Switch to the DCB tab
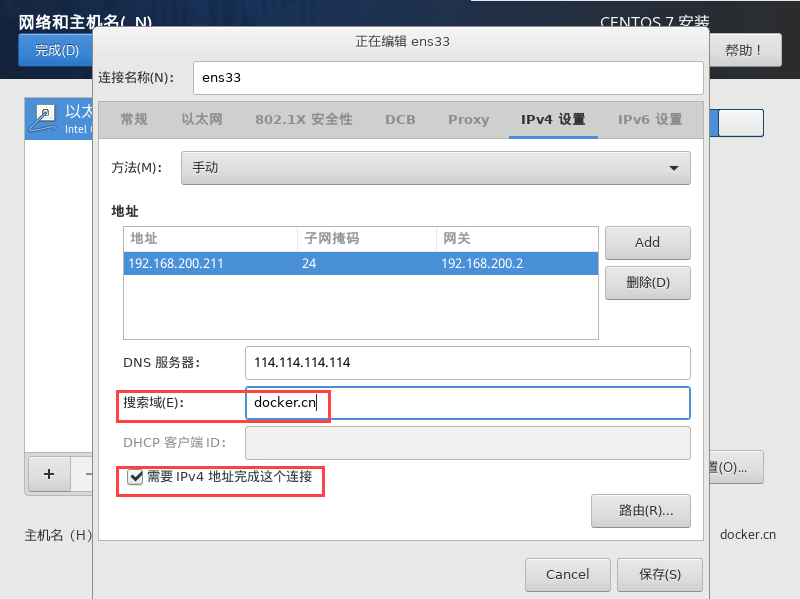The width and height of the screenshot is (800, 599). tap(400, 119)
